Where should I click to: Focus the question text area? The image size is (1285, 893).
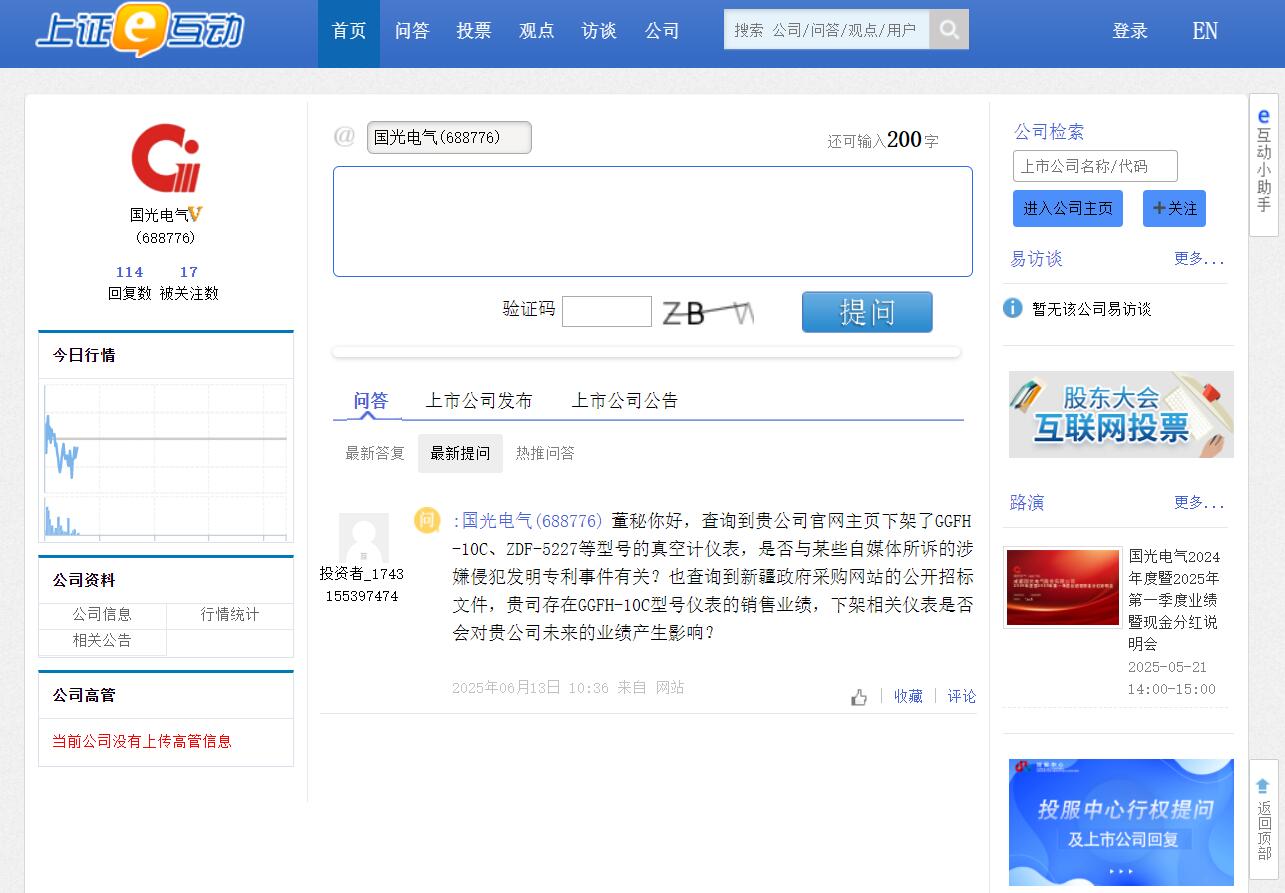pyautogui.click(x=653, y=221)
